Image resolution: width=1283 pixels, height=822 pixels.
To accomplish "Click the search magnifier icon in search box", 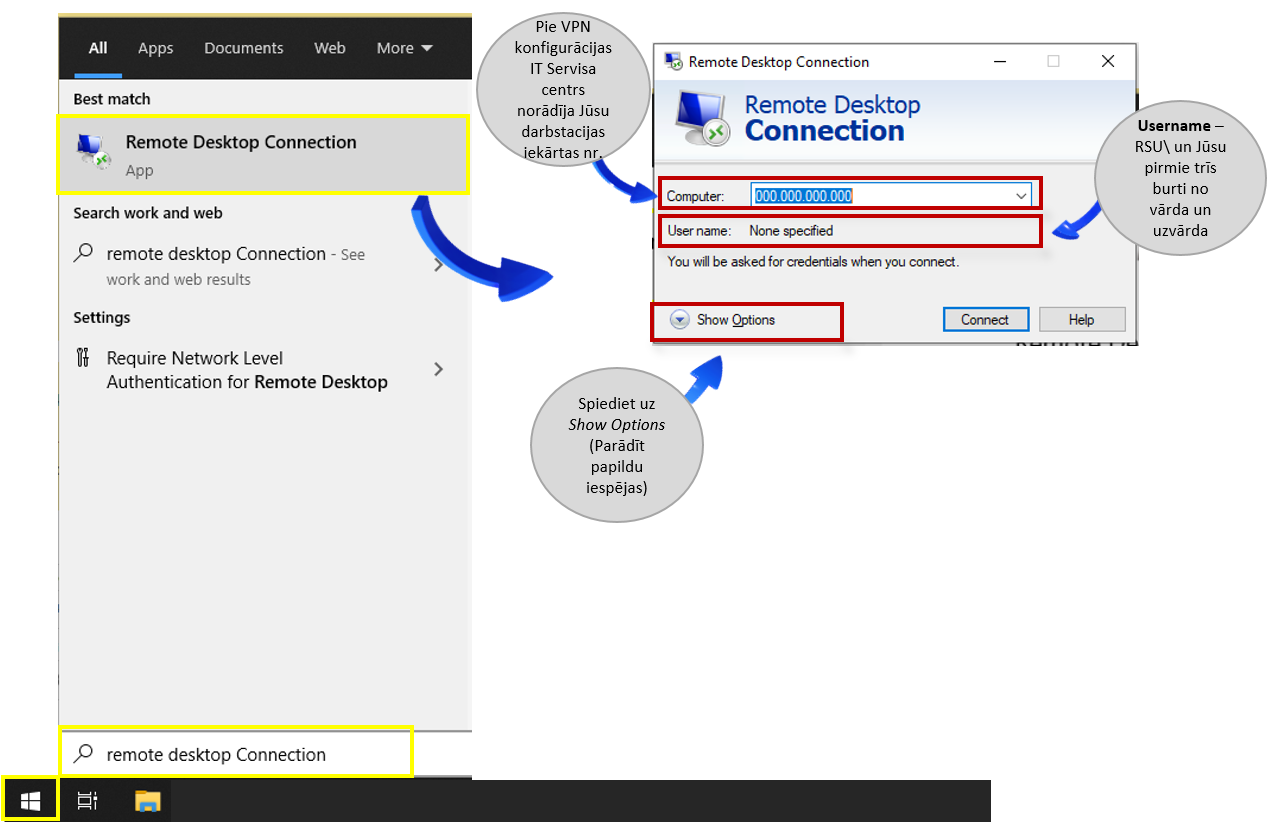I will point(85,754).
